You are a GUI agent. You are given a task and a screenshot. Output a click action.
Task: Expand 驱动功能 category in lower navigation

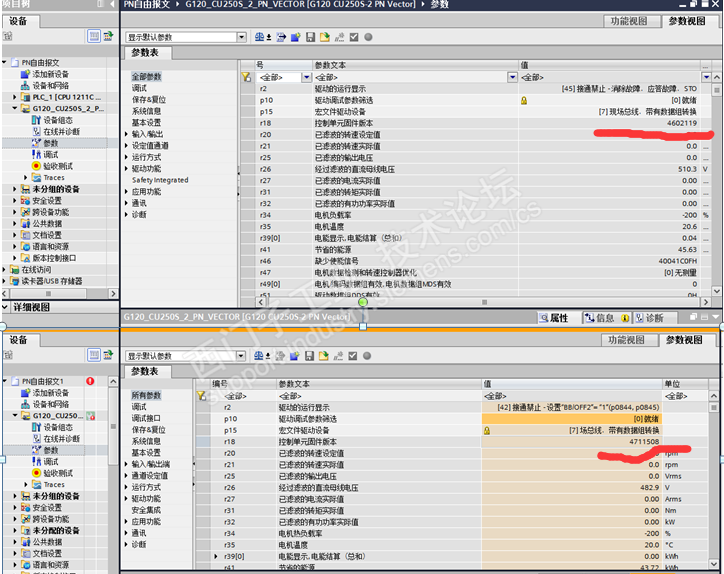[x=127, y=499]
